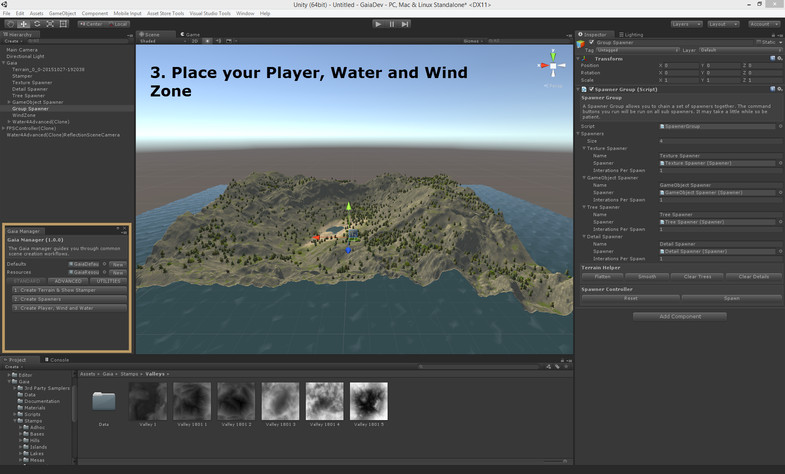Expand GameObject Spawner in Hierarchy
Viewport: 785px width, 474px height.
tap(9, 102)
